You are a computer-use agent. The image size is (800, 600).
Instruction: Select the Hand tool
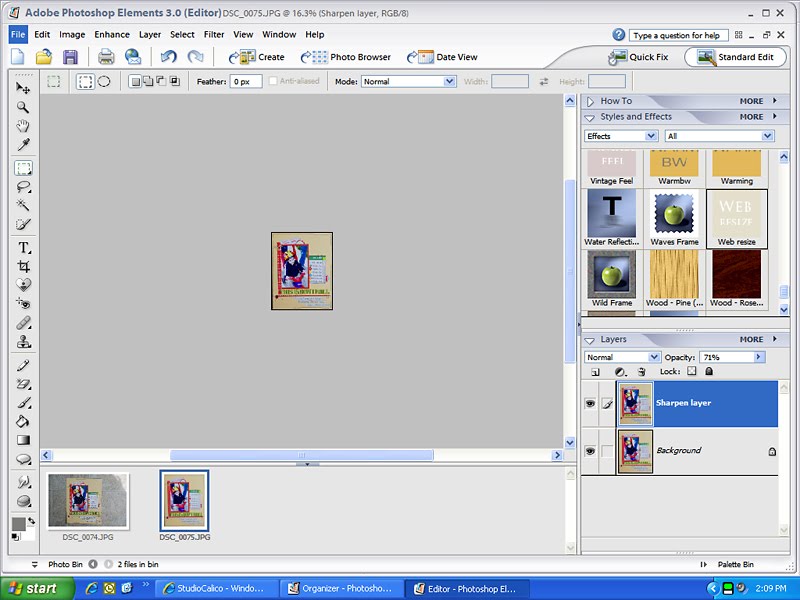click(x=23, y=126)
